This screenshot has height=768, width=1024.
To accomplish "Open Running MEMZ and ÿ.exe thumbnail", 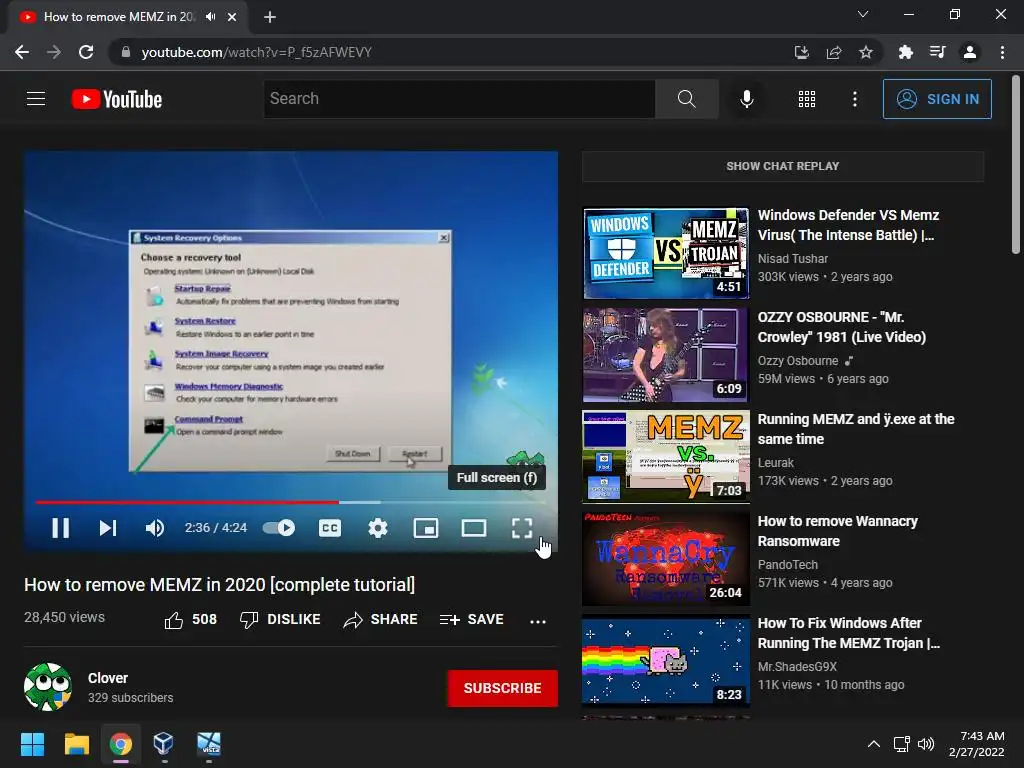I will coord(665,456).
